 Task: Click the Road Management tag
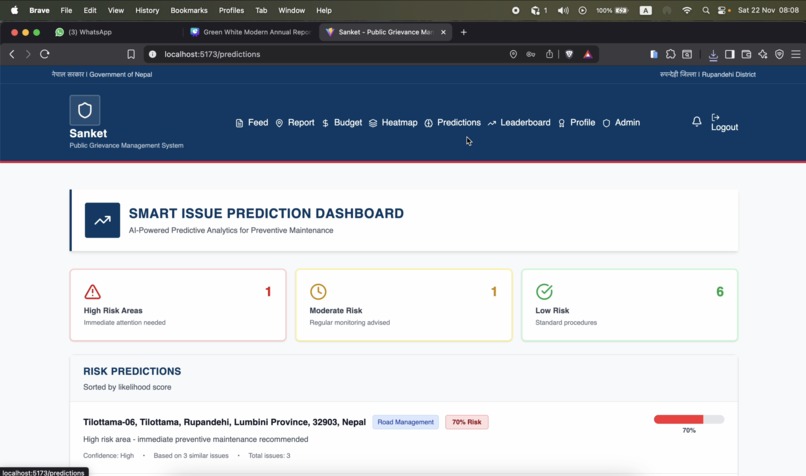click(x=406, y=422)
